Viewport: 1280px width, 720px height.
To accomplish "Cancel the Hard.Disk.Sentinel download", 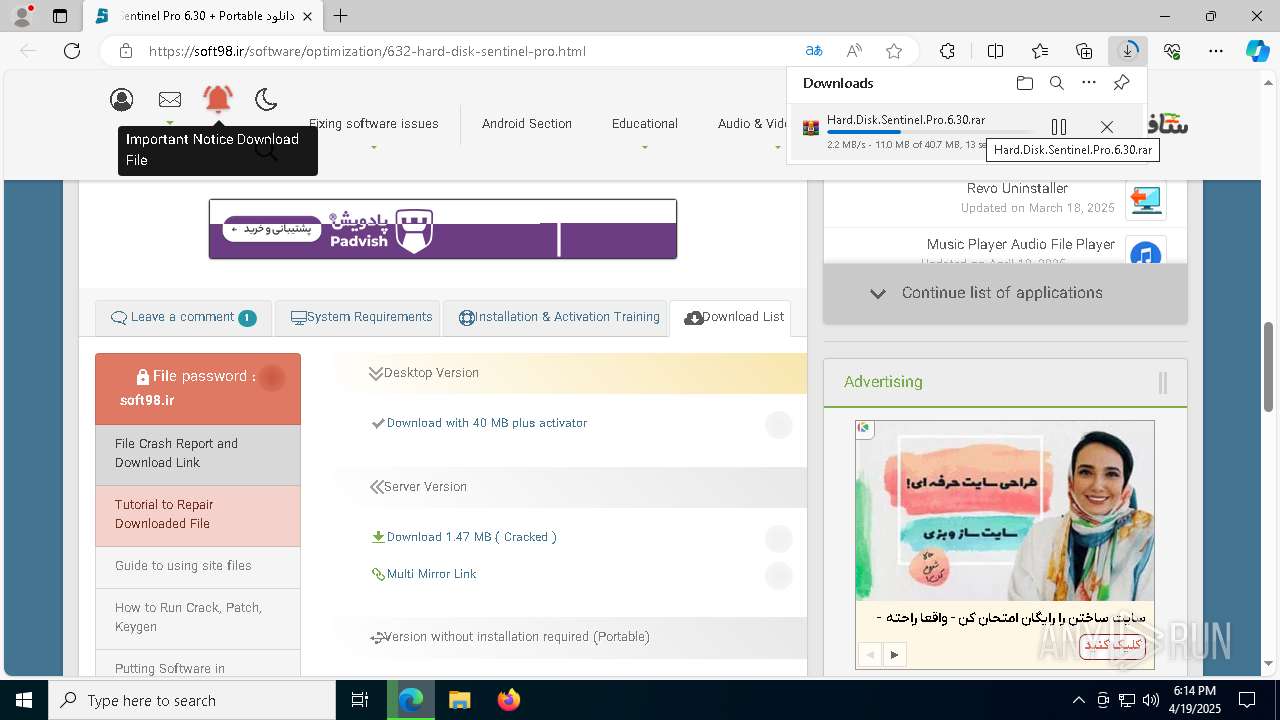I will point(1107,127).
